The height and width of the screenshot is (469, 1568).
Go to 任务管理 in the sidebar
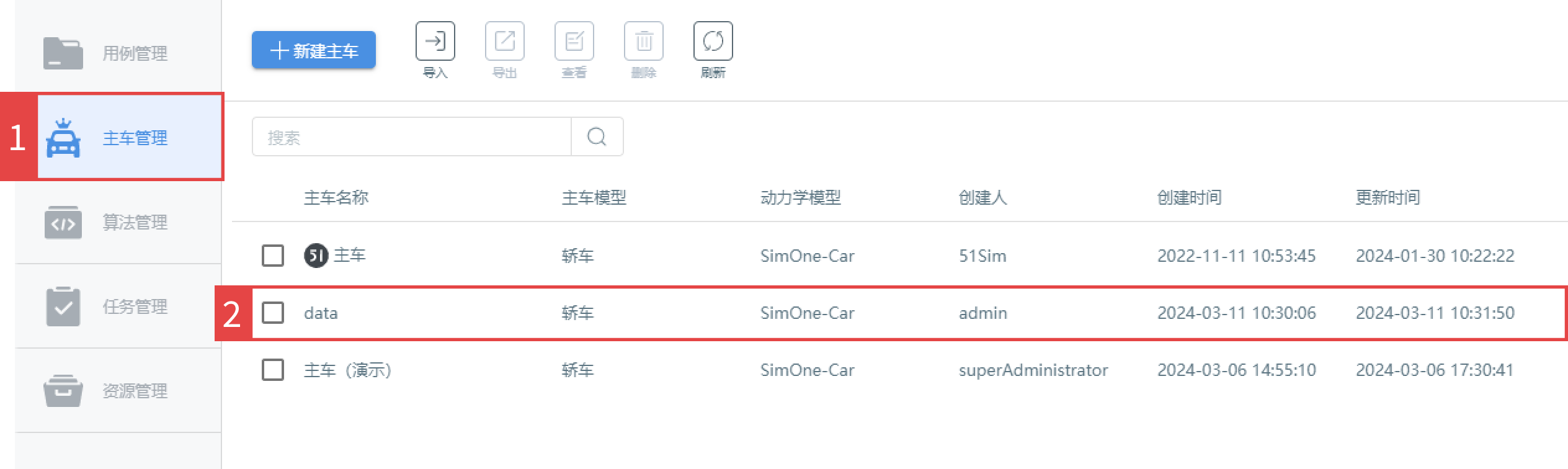(118, 306)
